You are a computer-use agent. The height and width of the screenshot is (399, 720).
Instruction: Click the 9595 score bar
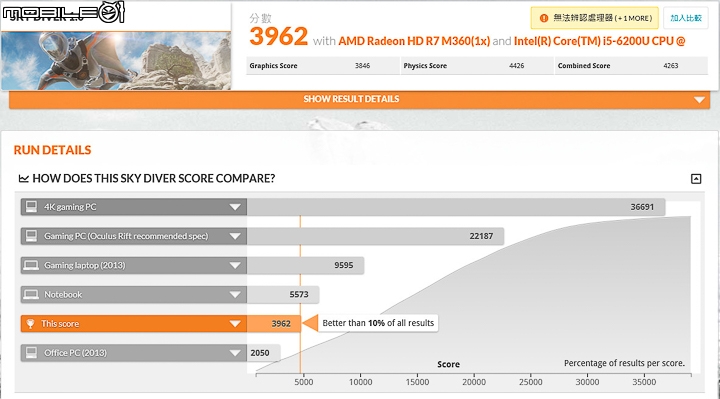tap(305, 265)
